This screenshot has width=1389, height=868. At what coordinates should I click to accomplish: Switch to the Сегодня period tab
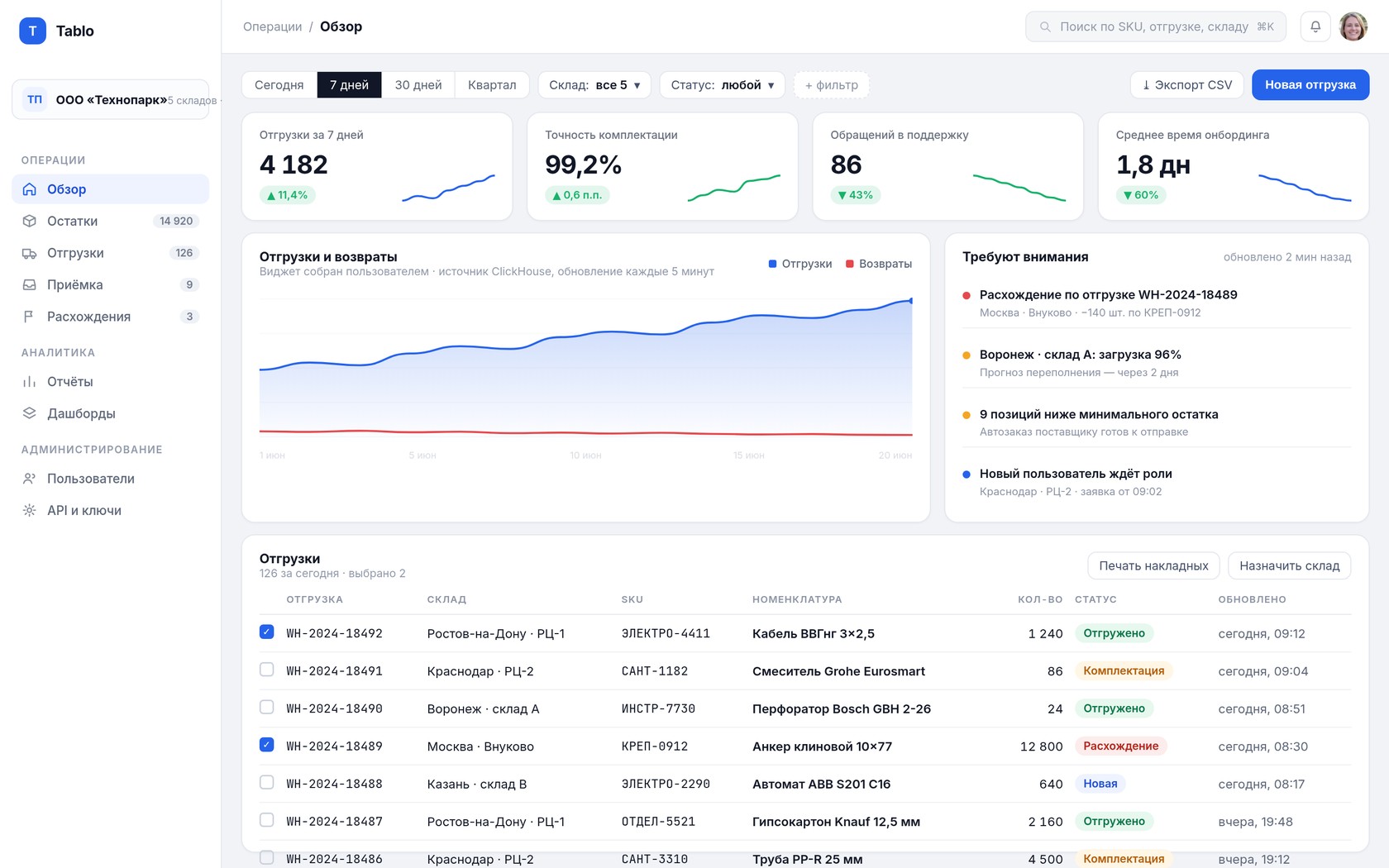[279, 85]
